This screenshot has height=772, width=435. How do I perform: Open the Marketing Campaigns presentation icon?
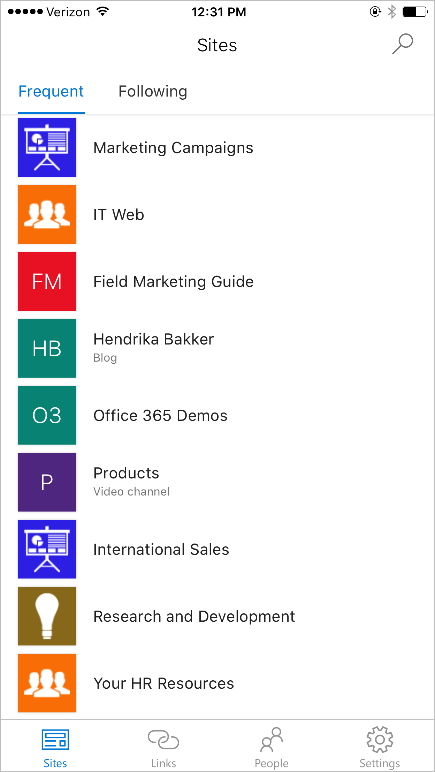47,147
